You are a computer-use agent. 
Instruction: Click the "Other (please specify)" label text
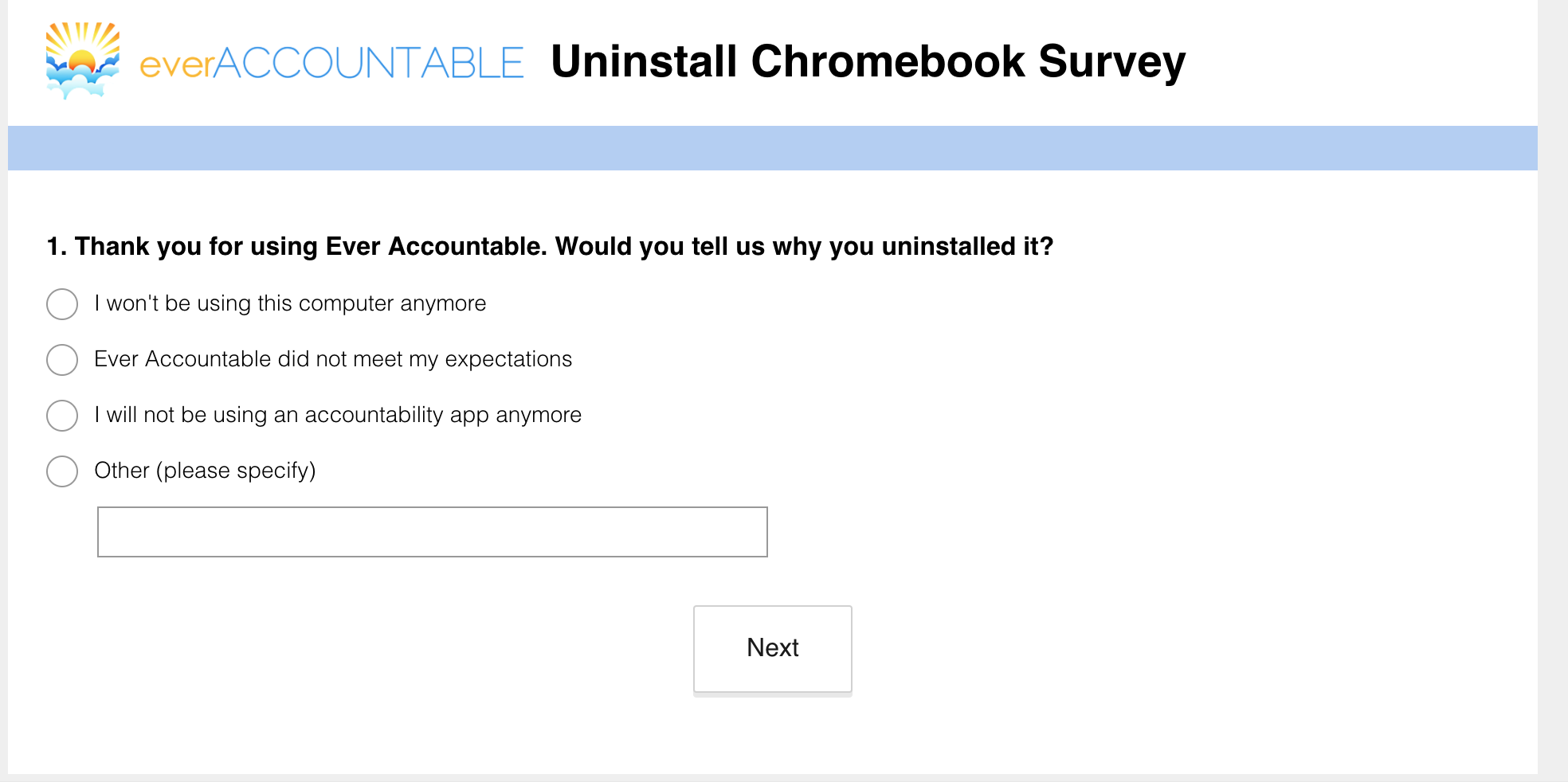pyautogui.click(x=205, y=471)
